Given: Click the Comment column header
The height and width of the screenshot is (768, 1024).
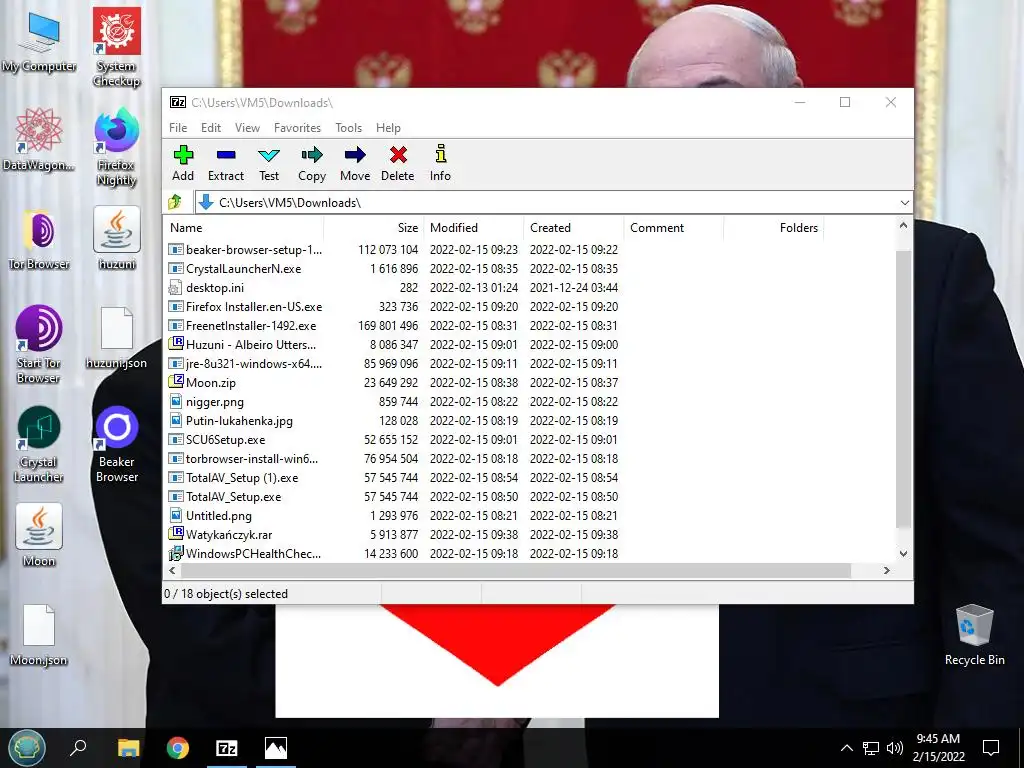Looking at the screenshot, I should (x=674, y=228).
